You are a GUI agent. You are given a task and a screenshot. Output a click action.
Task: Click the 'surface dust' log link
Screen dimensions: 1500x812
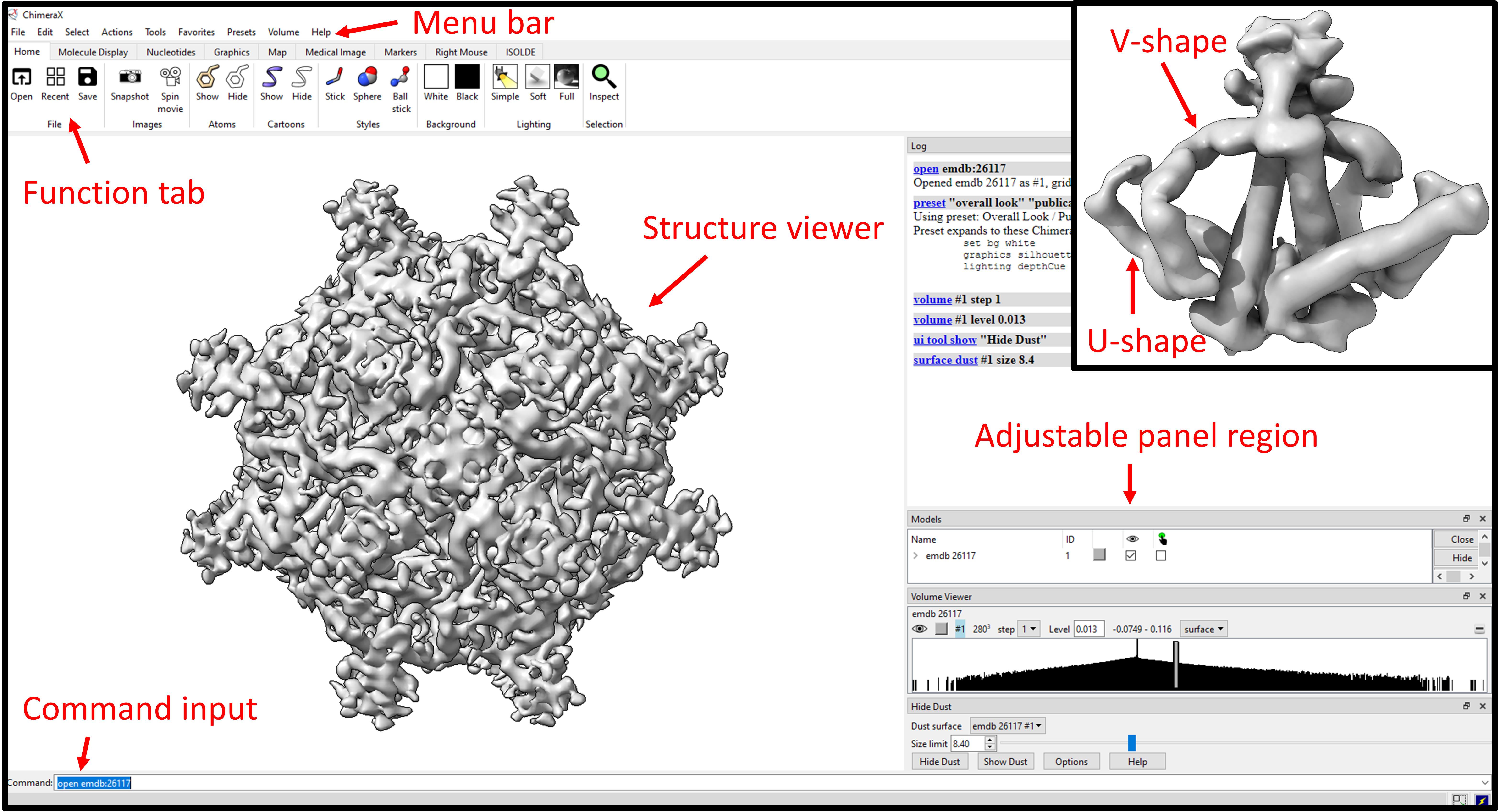coord(945,360)
